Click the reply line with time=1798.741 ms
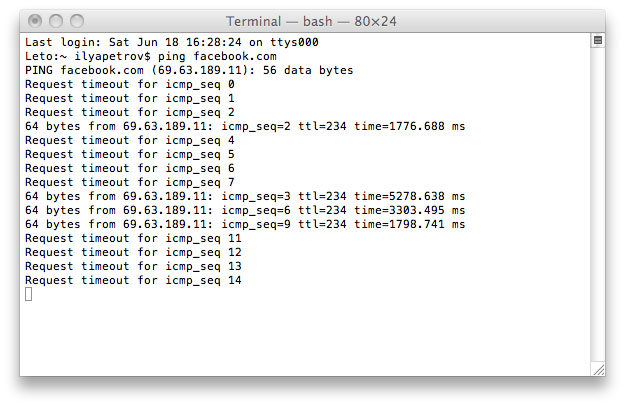The width and height of the screenshot is (625, 406). (244, 225)
